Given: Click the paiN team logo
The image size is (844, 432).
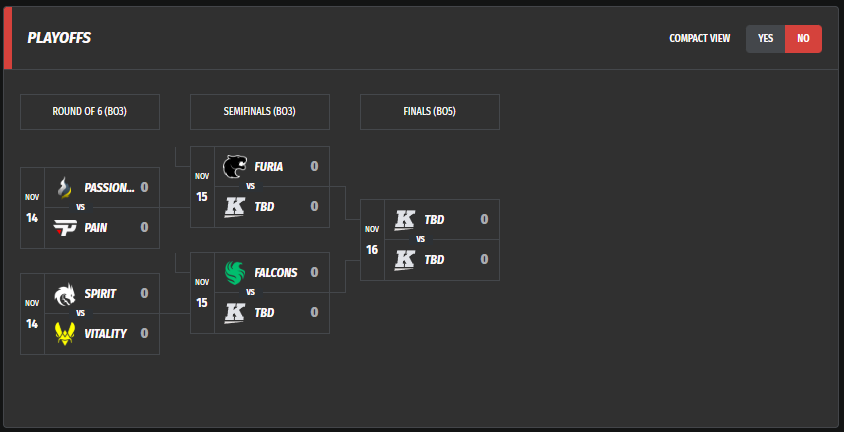Looking at the screenshot, I should tap(65, 227).
